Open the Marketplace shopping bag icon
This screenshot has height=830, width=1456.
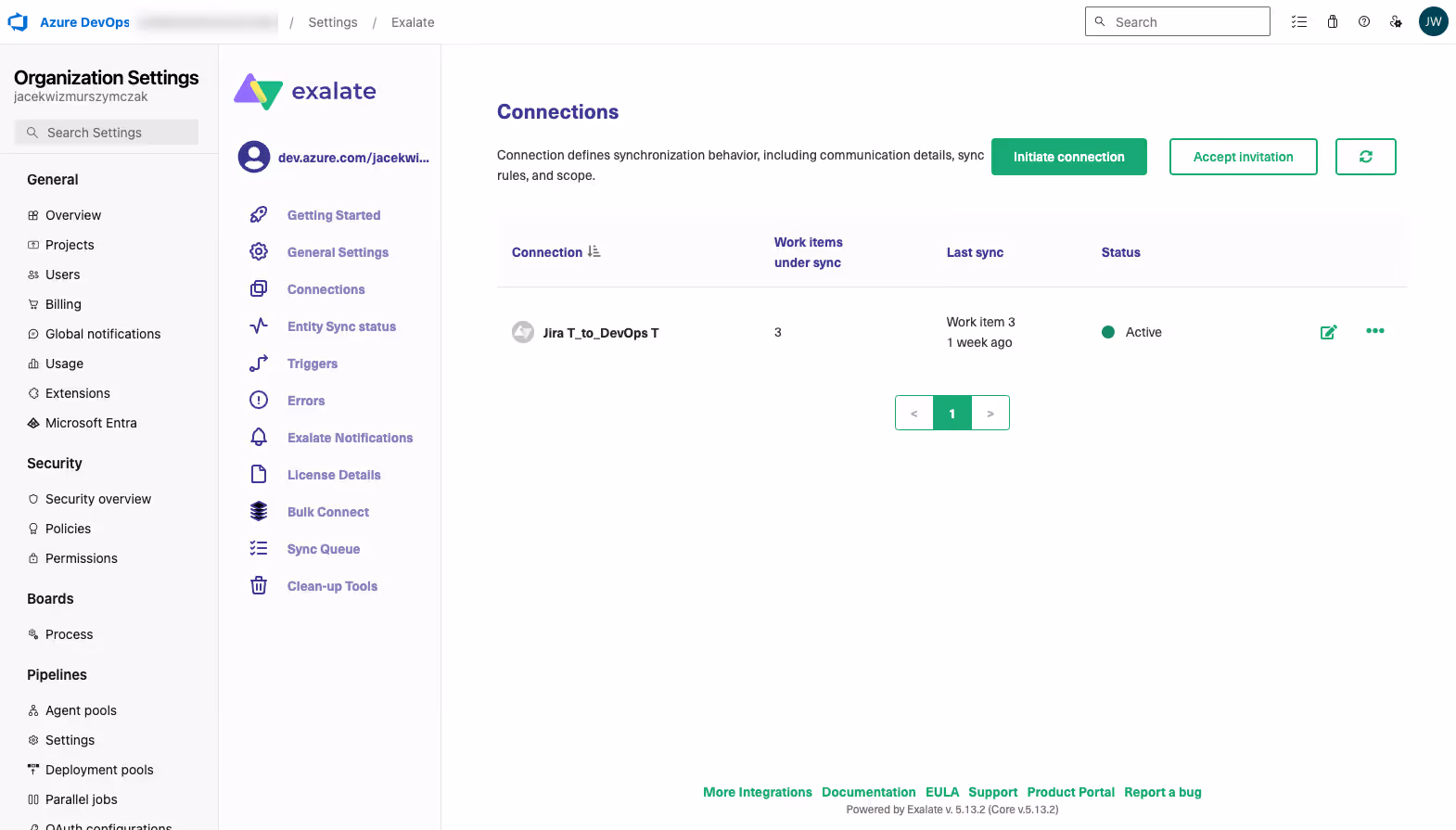point(1333,21)
